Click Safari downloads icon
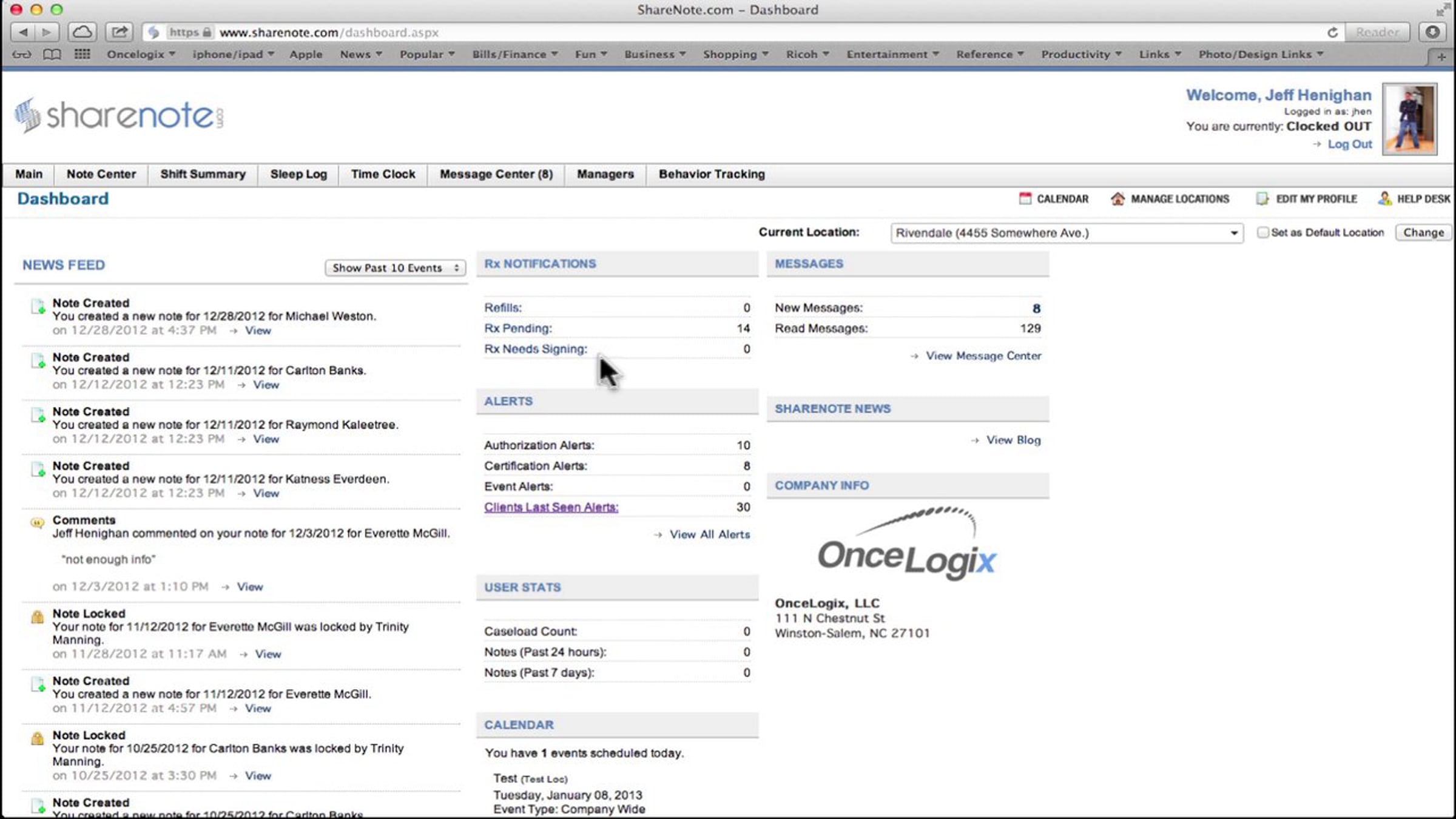Screen dimensions: 1456x819 pos(1432,32)
